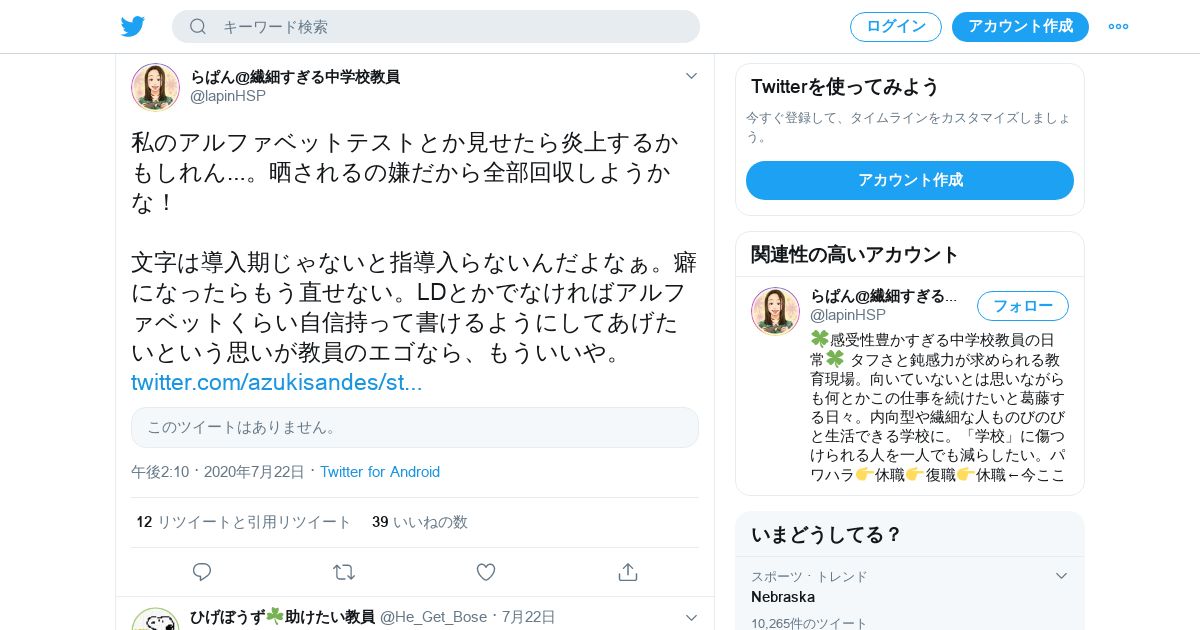
Task: Open らぱん profile avatar in main tweet
Action: [155, 87]
